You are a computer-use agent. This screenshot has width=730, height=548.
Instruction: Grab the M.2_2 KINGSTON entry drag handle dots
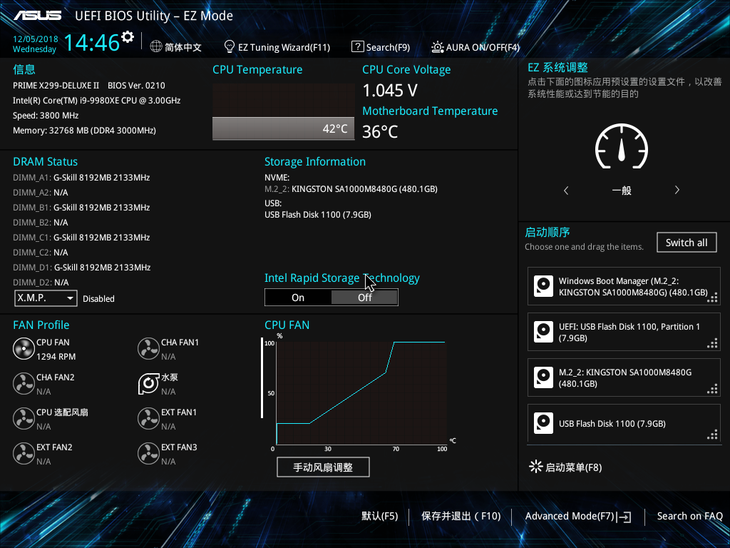click(x=712, y=389)
